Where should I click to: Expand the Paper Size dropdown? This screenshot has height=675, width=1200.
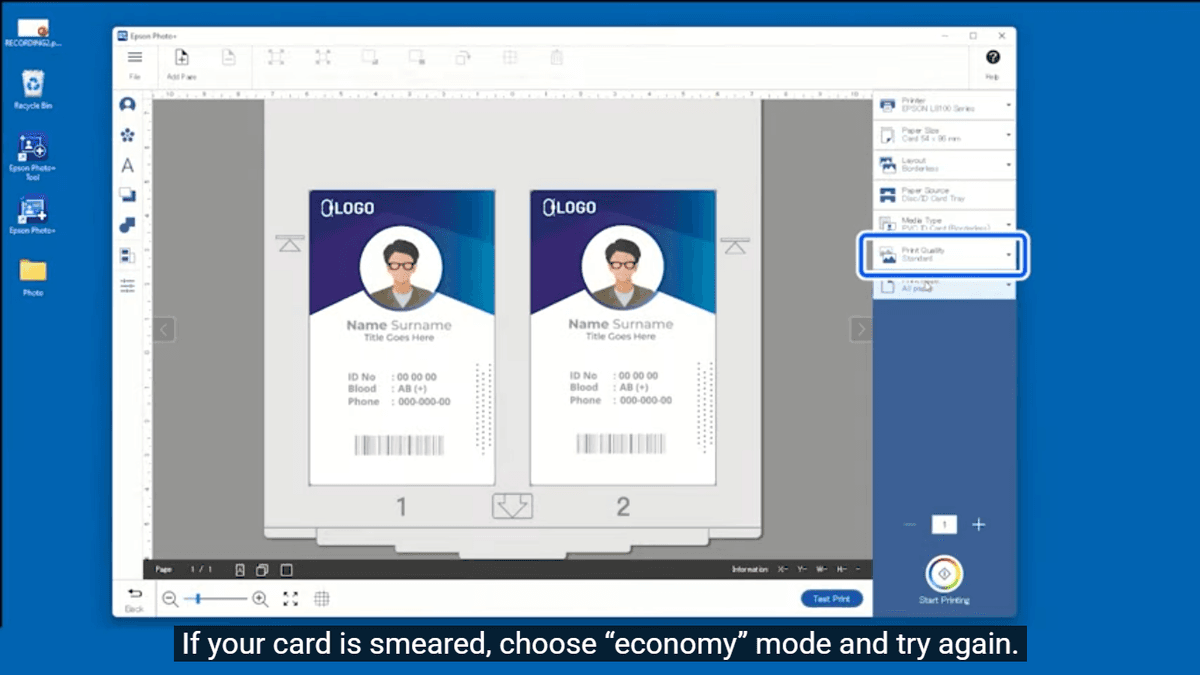click(x=944, y=134)
